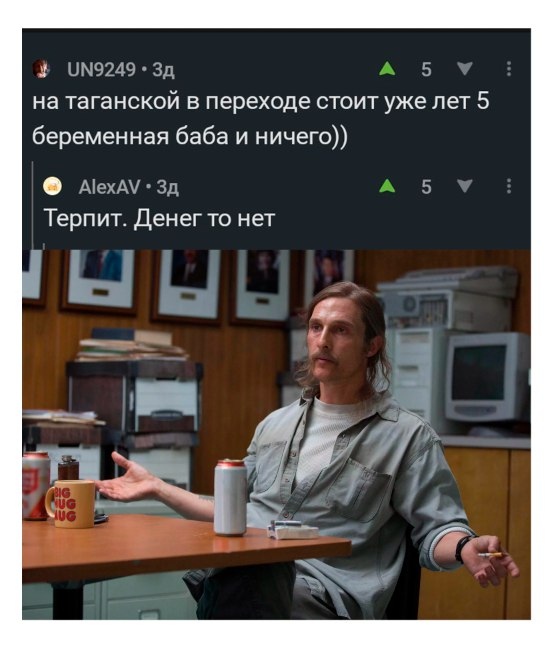
Task: Click UN9249's profile avatar
Action: pyautogui.click(x=41, y=69)
